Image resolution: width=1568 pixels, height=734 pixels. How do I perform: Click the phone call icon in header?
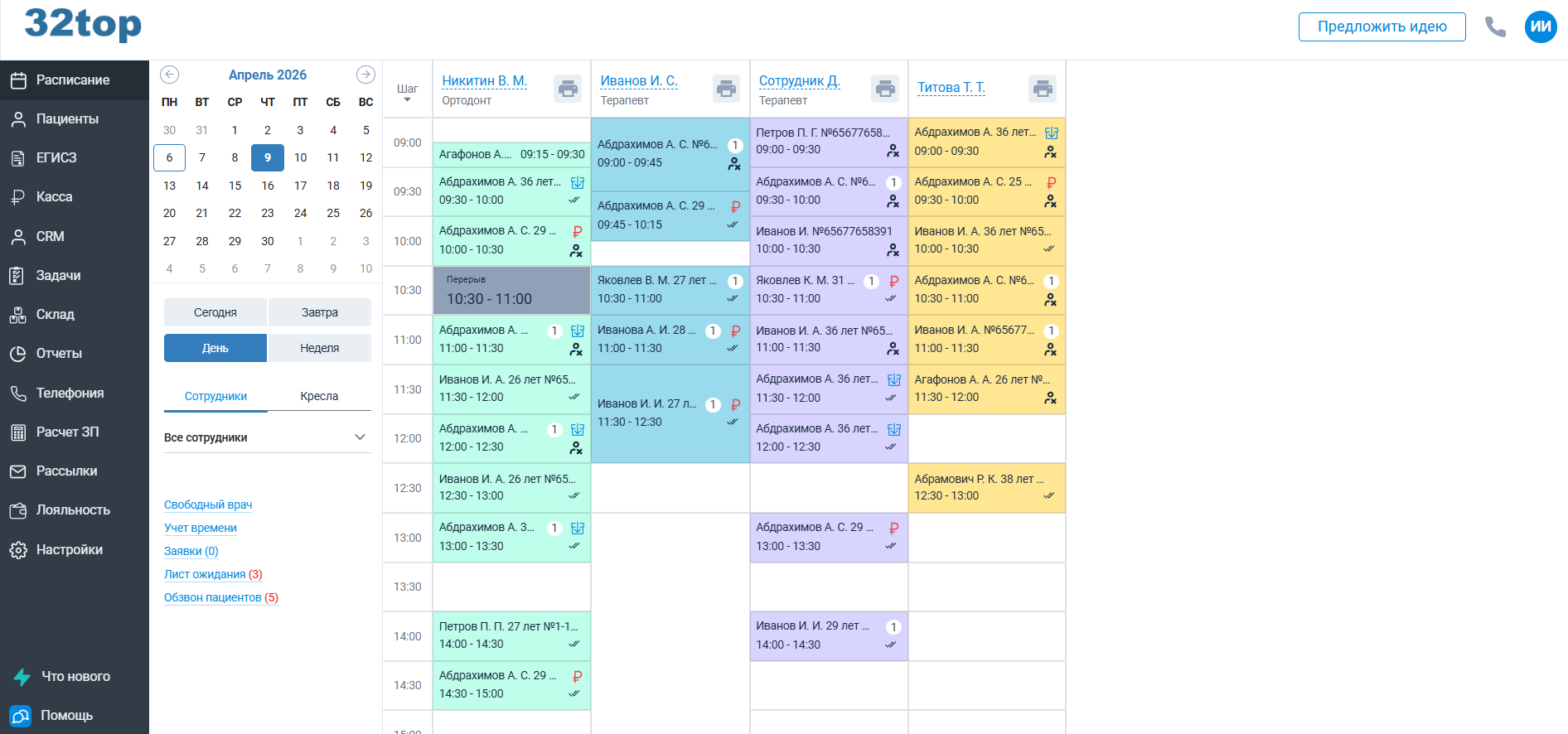[x=1495, y=27]
